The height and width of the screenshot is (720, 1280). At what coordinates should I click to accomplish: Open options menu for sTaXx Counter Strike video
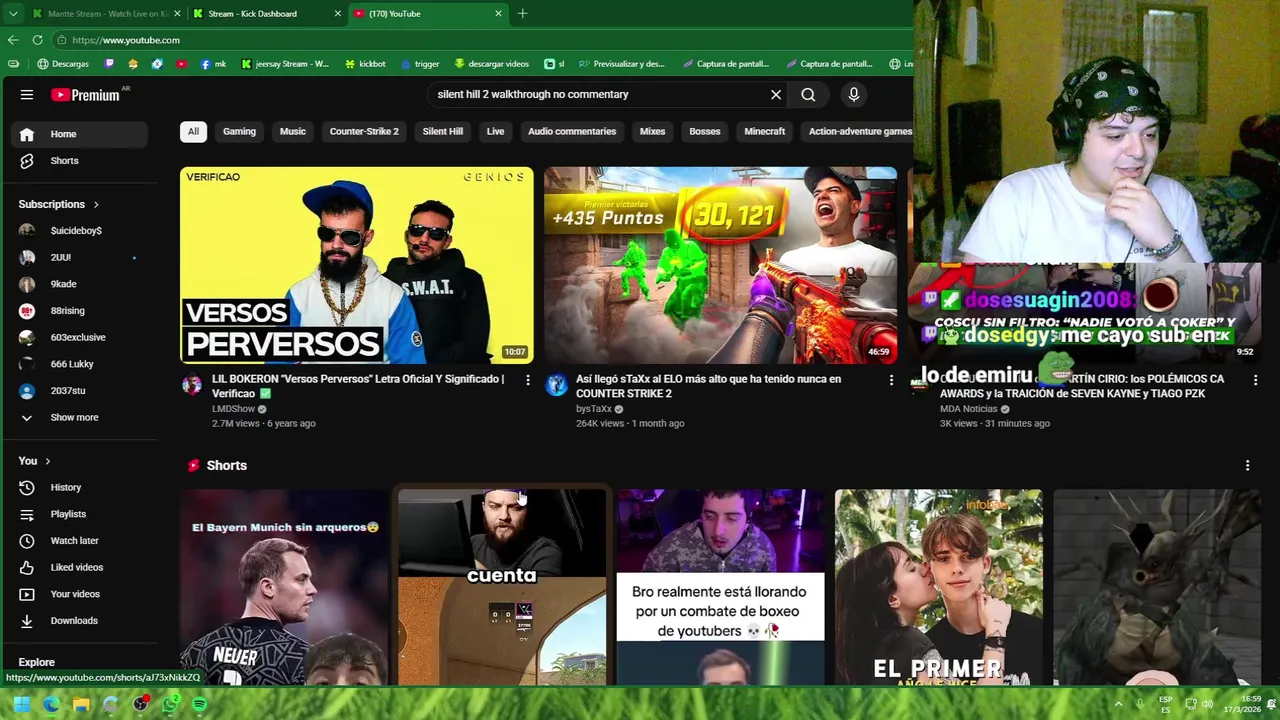[x=891, y=380]
